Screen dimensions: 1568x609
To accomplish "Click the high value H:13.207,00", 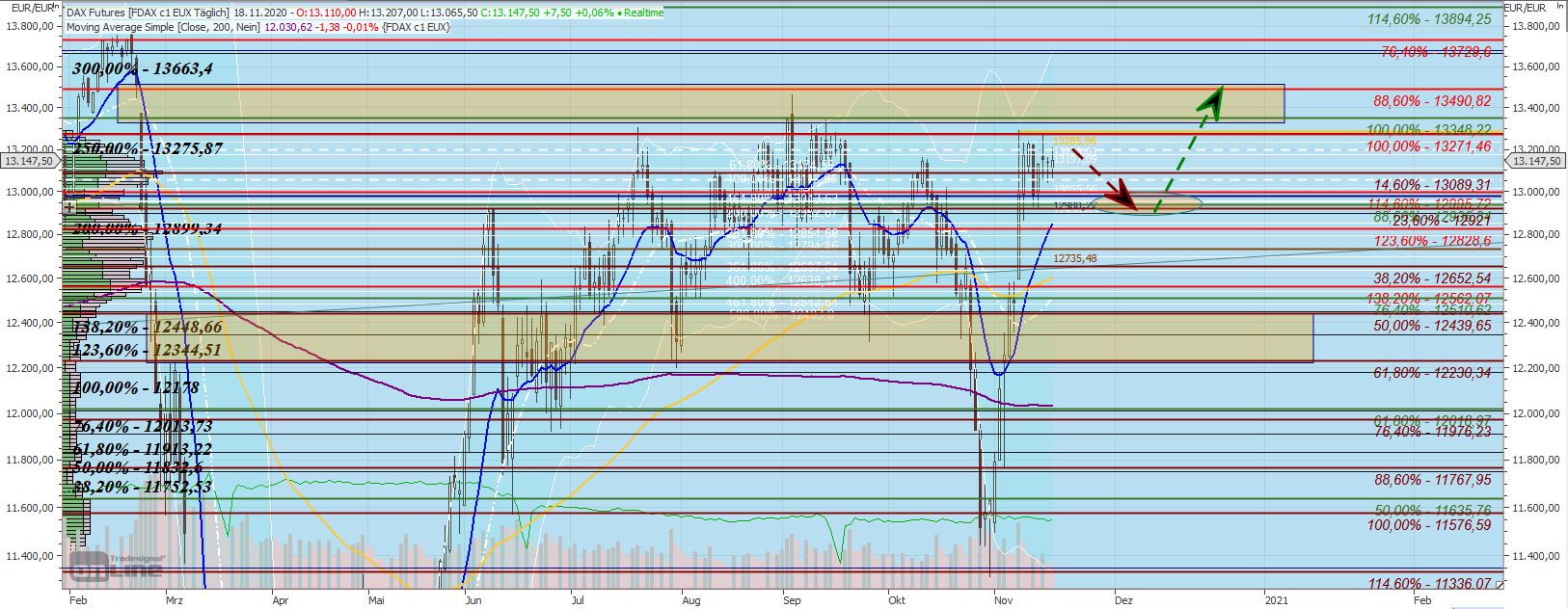I will (x=388, y=13).
